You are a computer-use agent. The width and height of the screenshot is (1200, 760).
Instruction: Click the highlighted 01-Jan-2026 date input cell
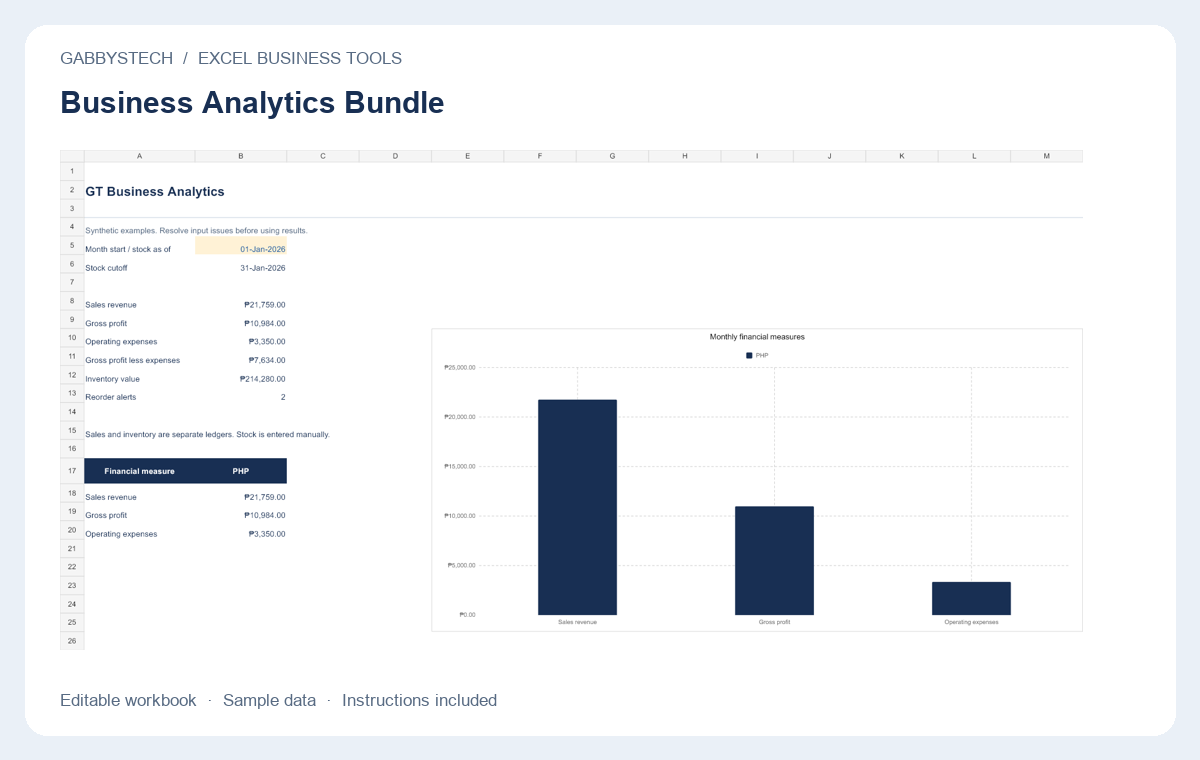(x=241, y=247)
